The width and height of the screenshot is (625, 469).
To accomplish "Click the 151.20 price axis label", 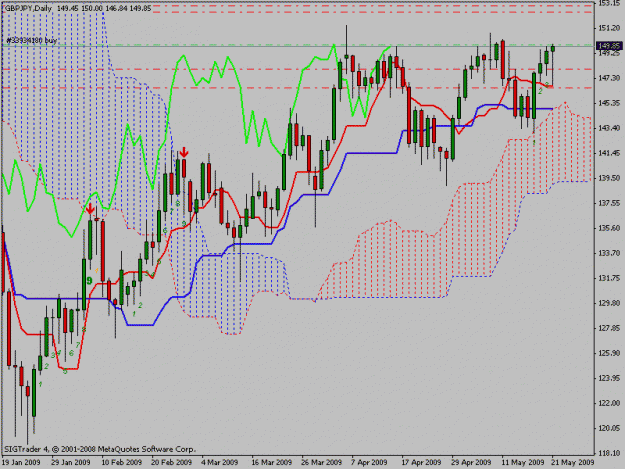I will (609, 28).
